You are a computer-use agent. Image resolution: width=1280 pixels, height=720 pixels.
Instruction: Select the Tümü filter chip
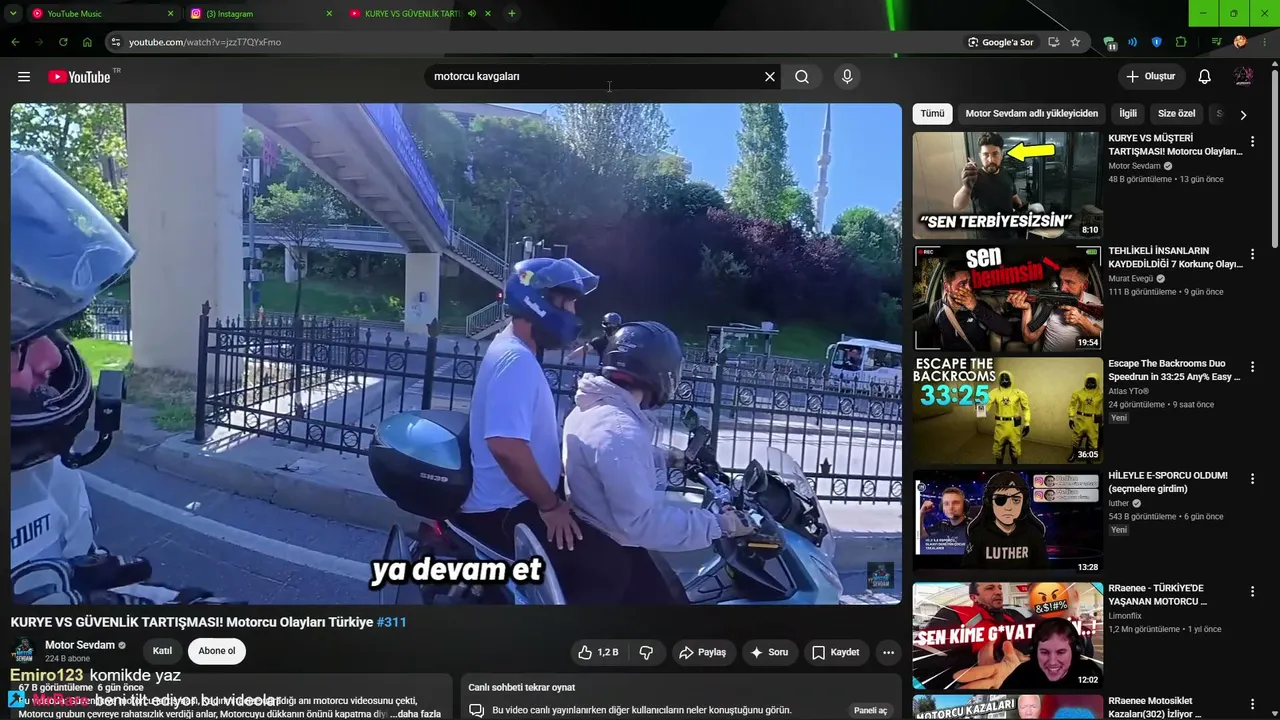(x=932, y=114)
